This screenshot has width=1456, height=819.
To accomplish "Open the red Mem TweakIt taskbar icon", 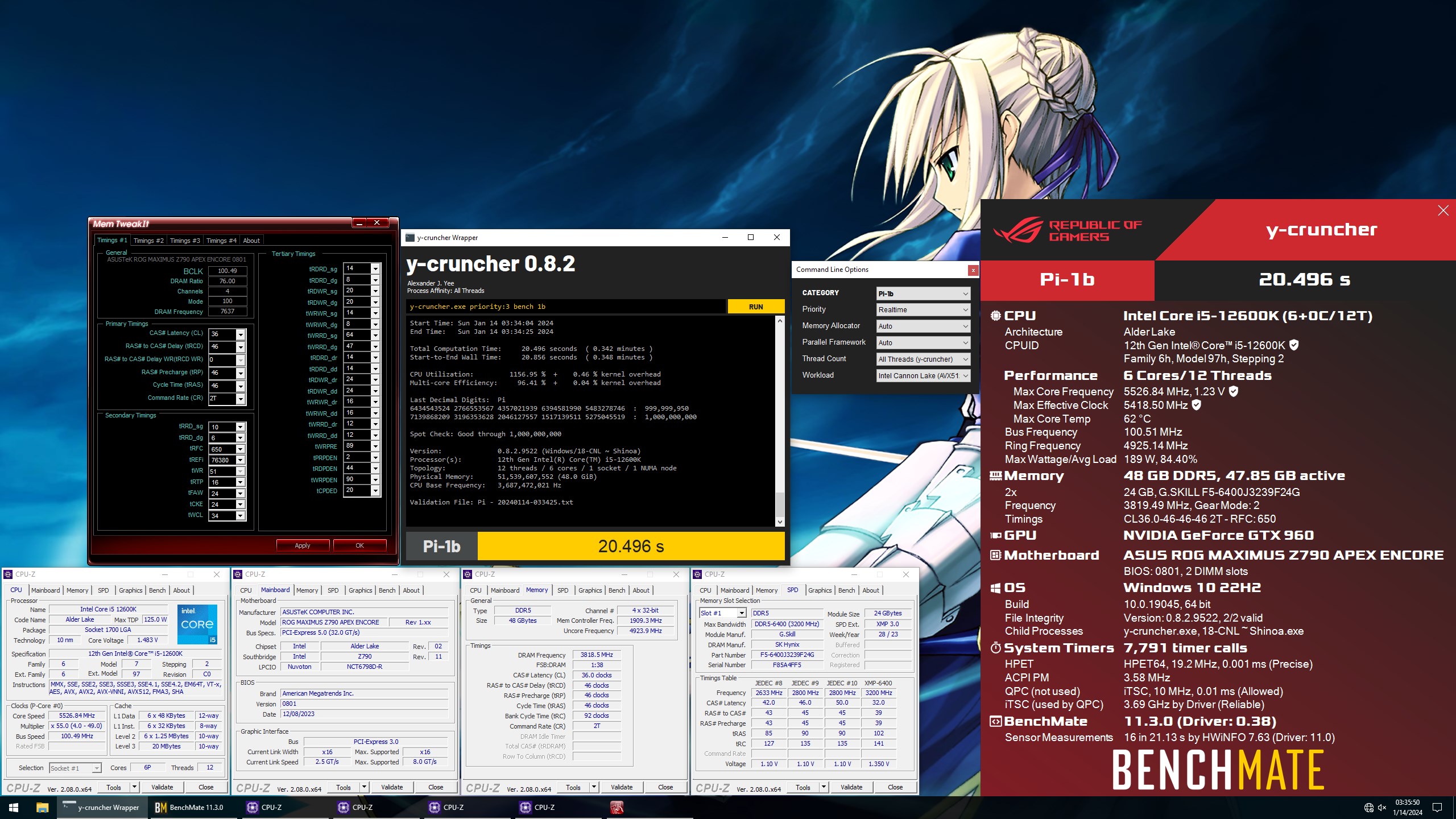I will [617, 808].
